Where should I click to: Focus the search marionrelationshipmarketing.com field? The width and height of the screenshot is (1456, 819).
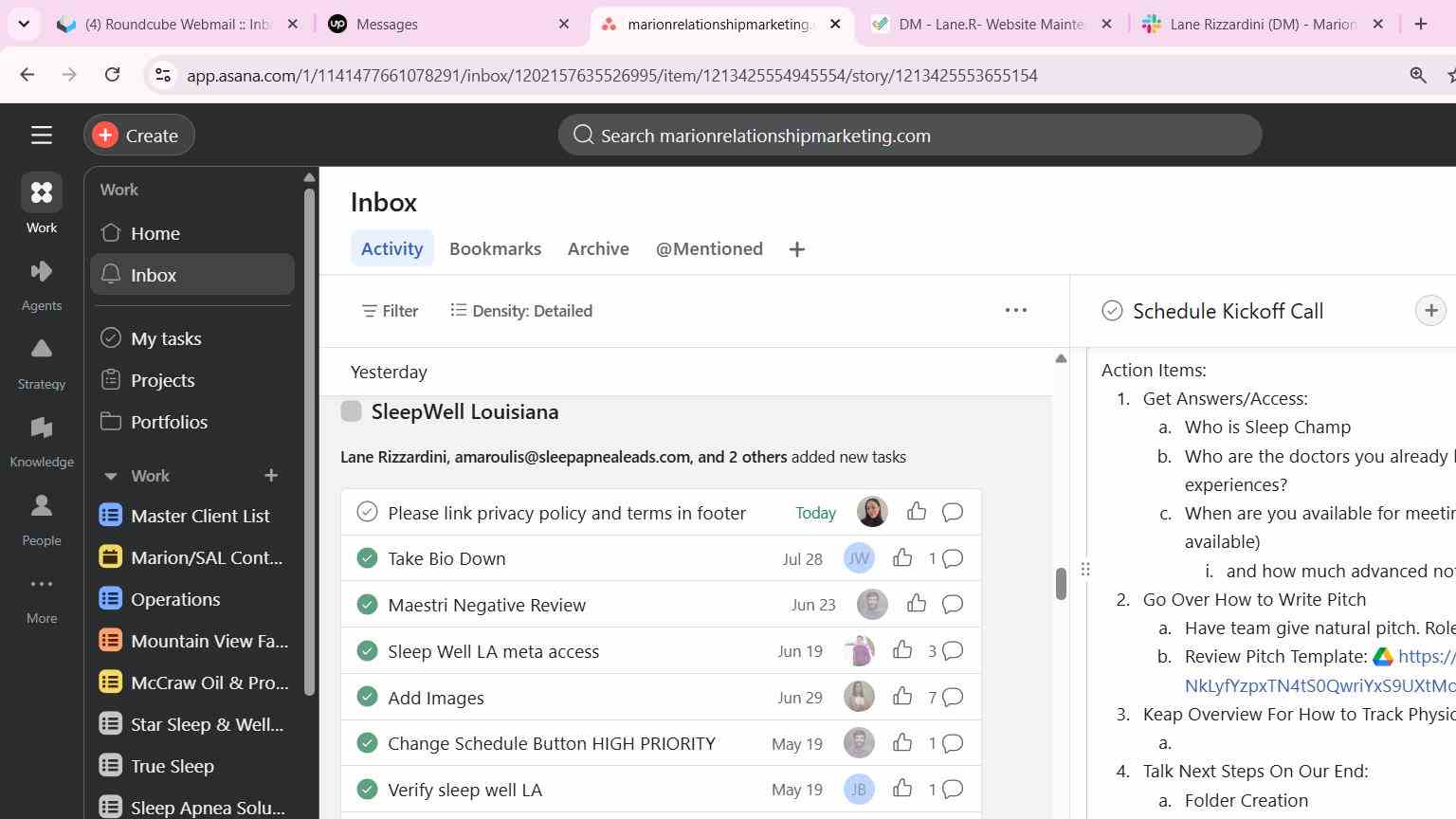[x=910, y=136]
